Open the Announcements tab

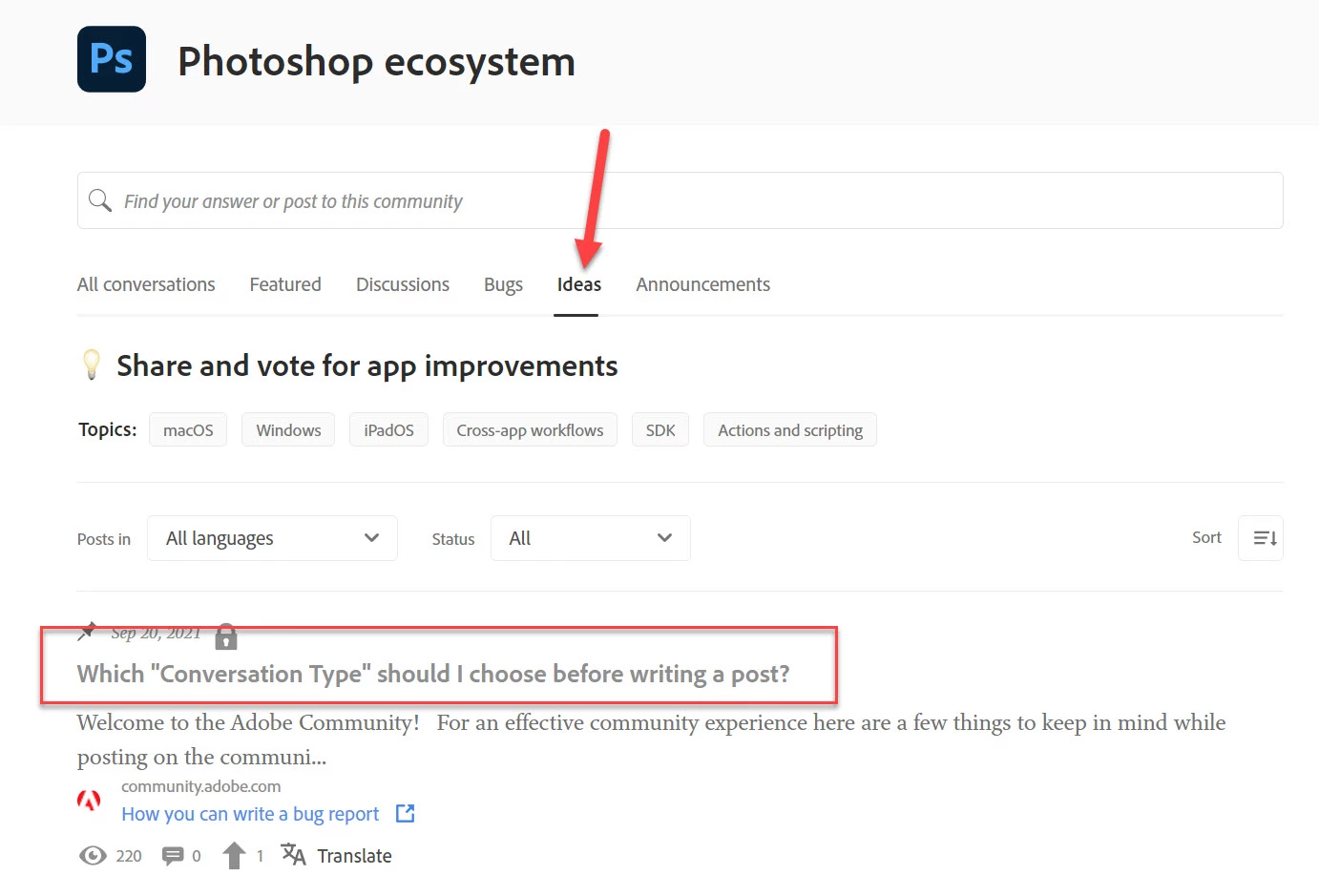(x=702, y=284)
